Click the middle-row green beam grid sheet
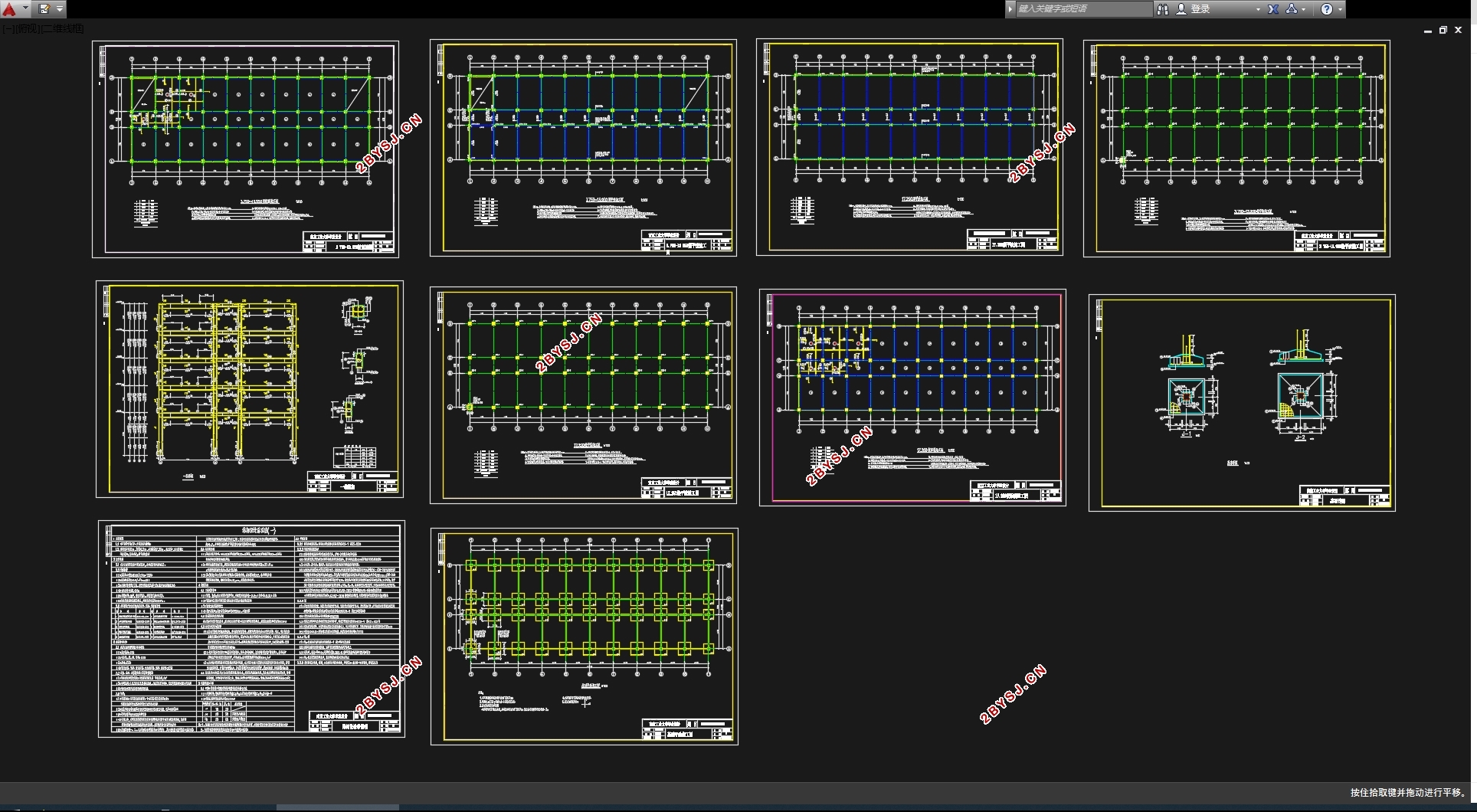Screen dimensions: 1477x812 tap(583, 395)
